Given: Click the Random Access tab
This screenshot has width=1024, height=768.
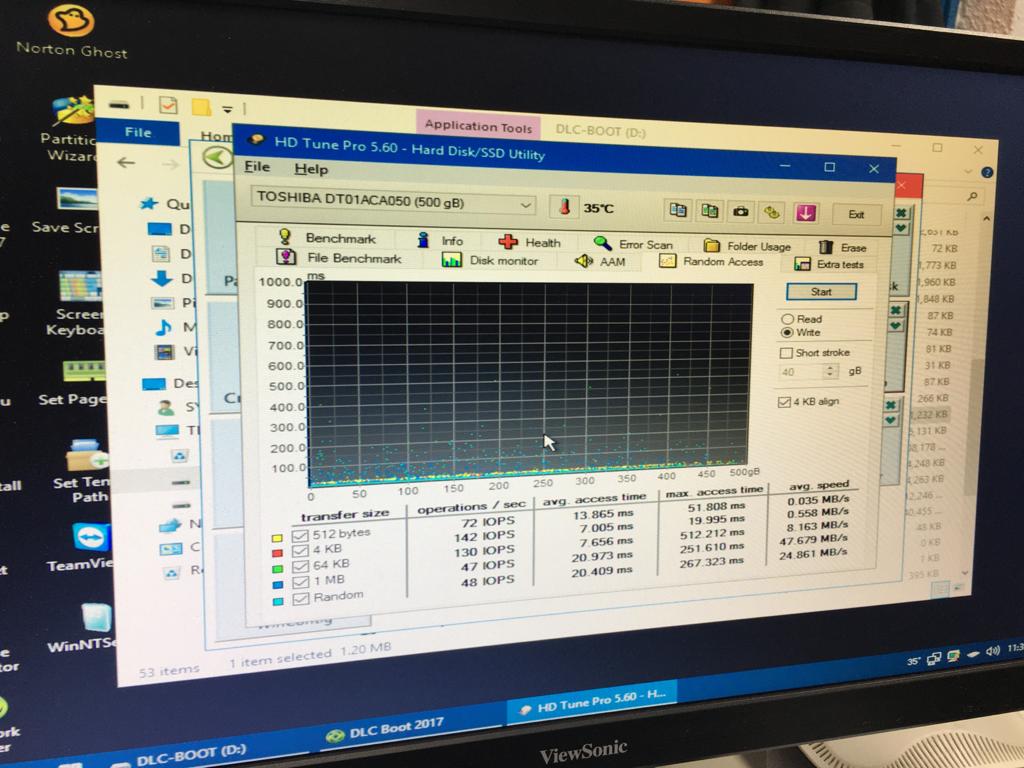Looking at the screenshot, I should tap(711, 262).
